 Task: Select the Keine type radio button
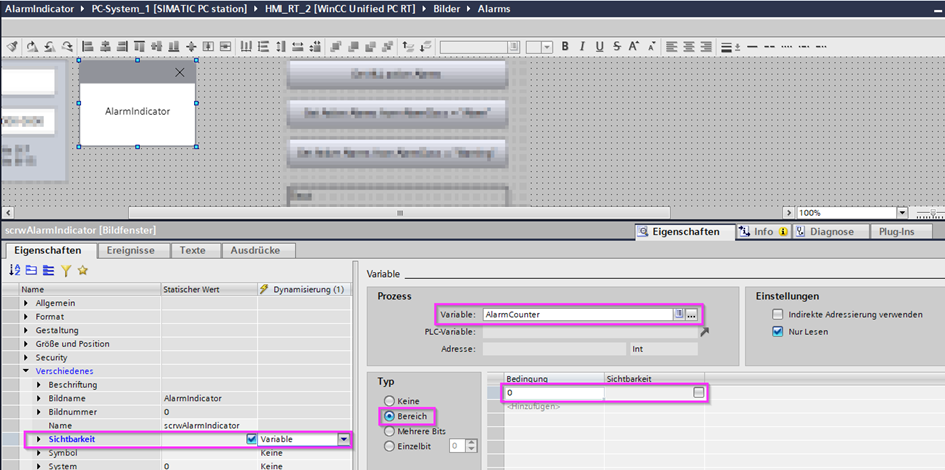click(389, 401)
